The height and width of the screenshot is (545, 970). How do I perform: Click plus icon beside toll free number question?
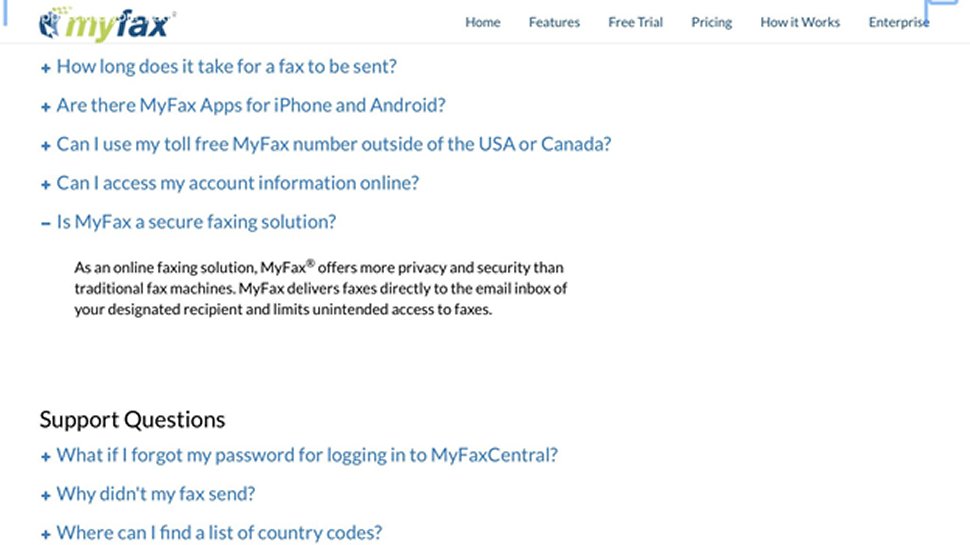click(x=46, y=146)
